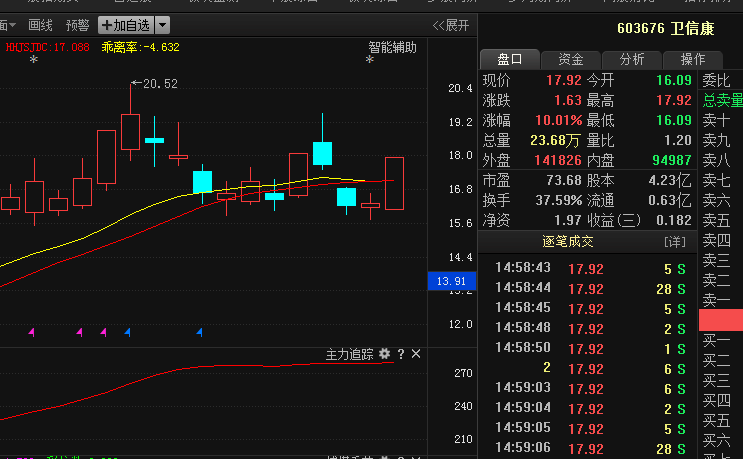743x459 pixels.
Task: Open dropdown arrow beside 加自选
Action: point(162,25)
